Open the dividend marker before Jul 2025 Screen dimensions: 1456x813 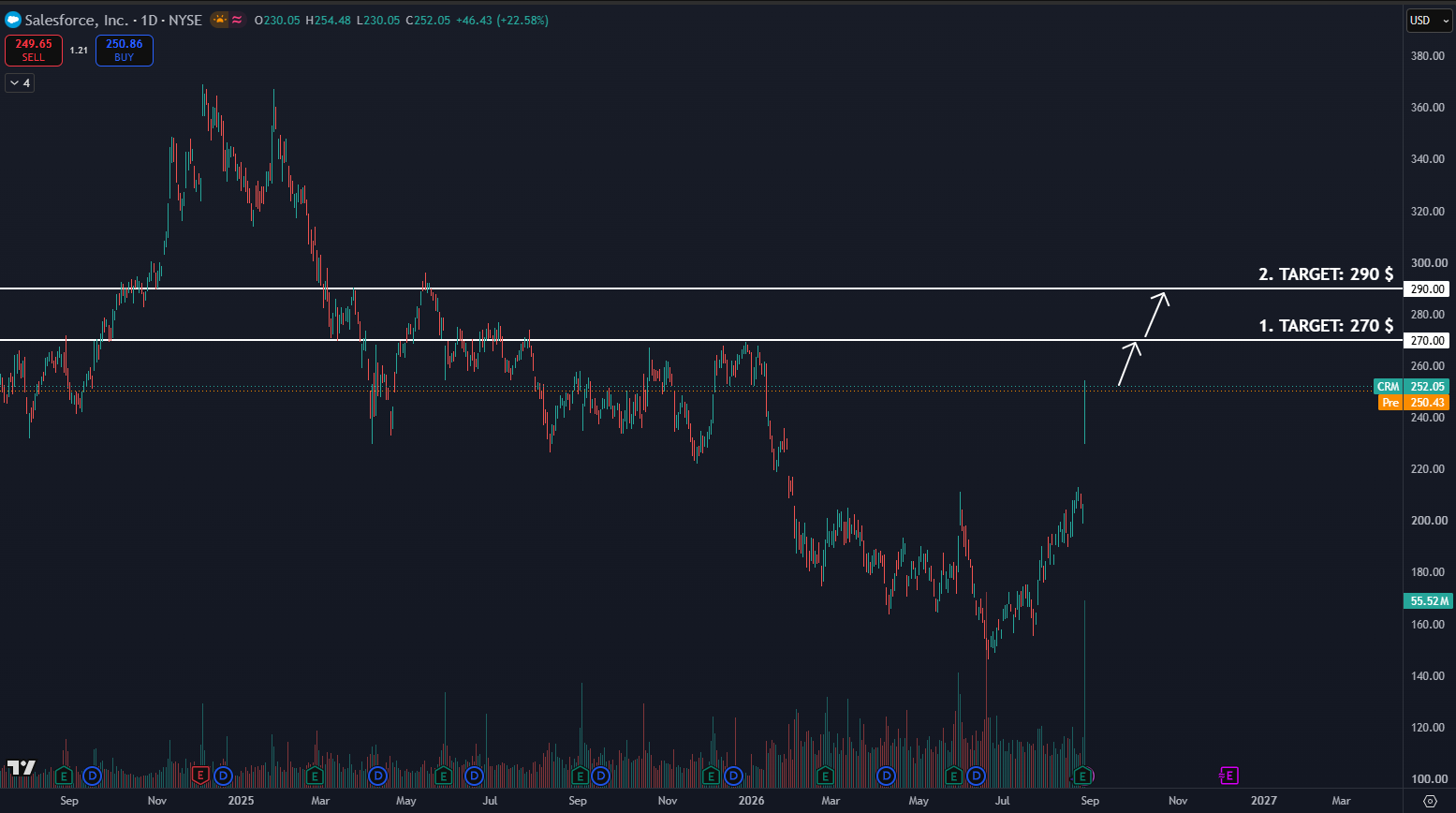click(x=474, y=776)
